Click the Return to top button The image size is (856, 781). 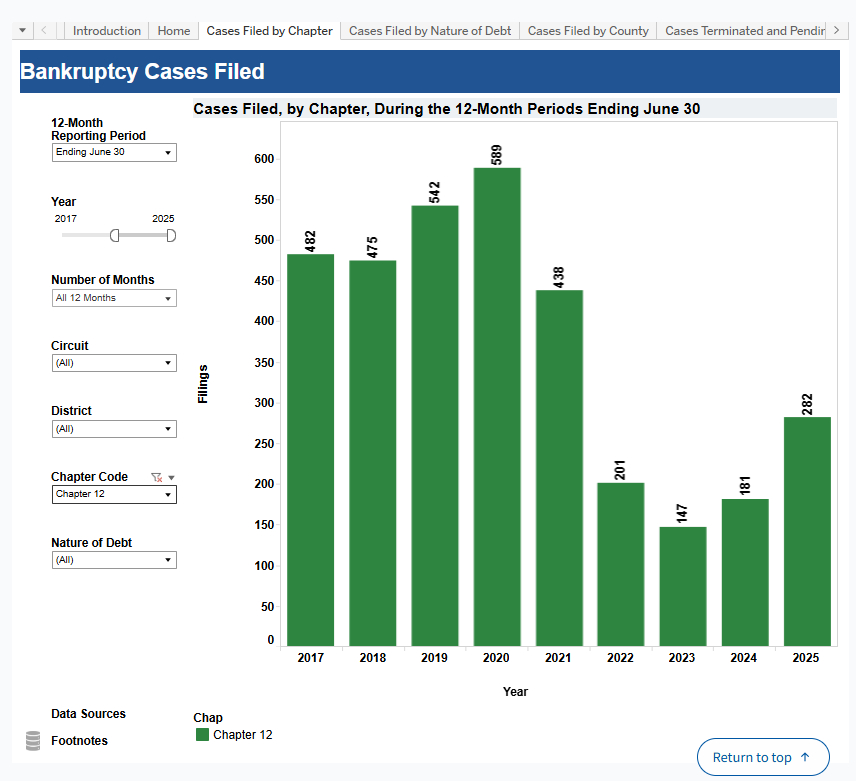(763, 757)
